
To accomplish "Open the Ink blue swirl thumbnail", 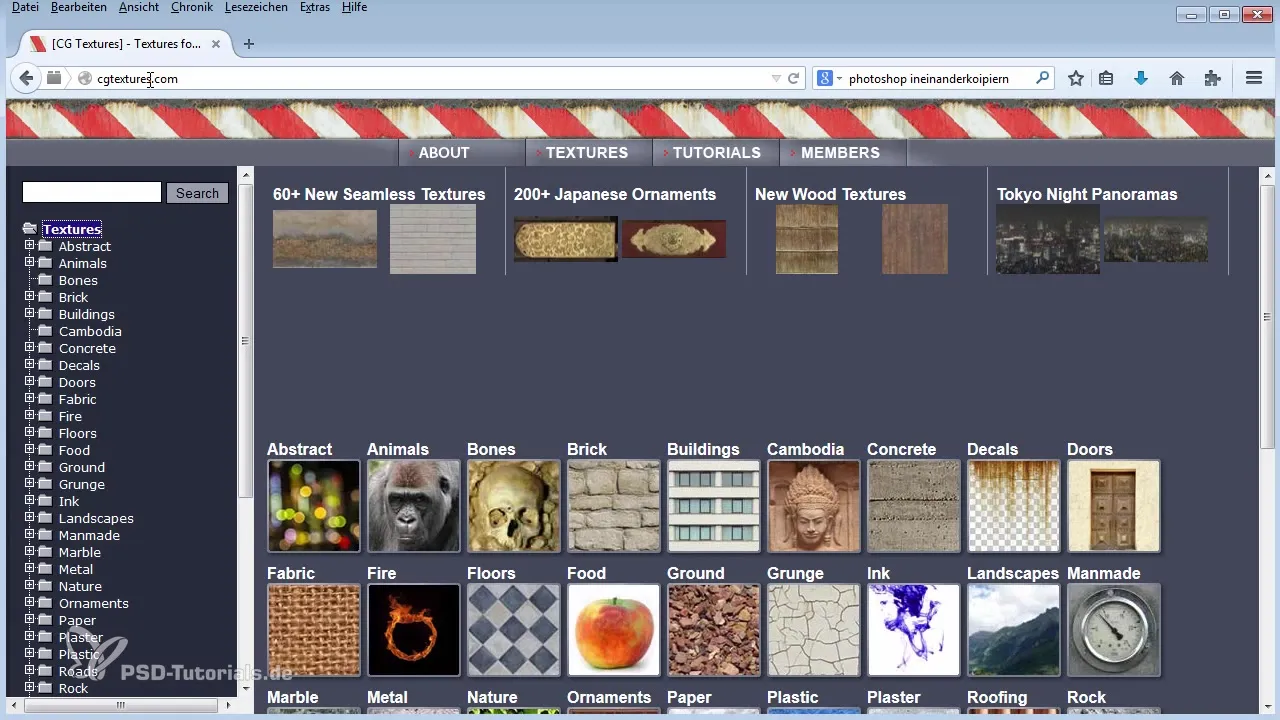I will 914,630.
